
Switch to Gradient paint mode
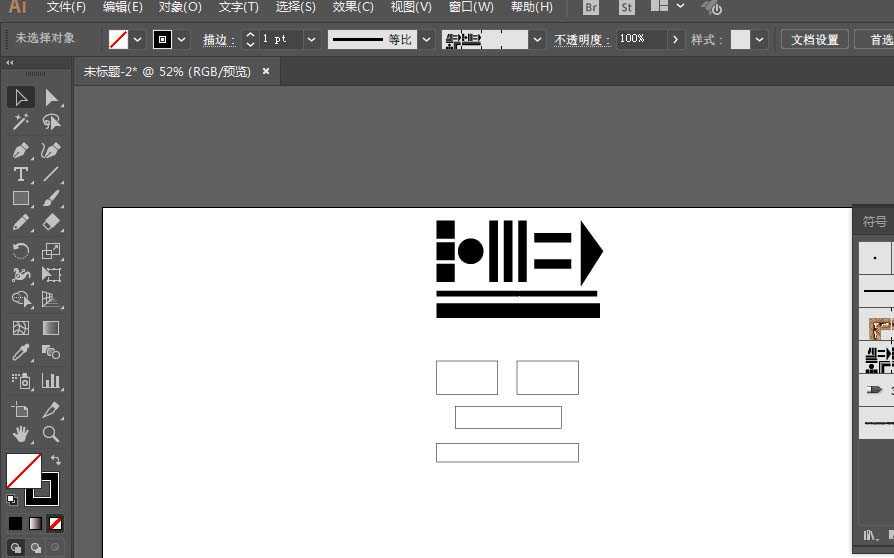pyautogui.click(x=35, y=523)
